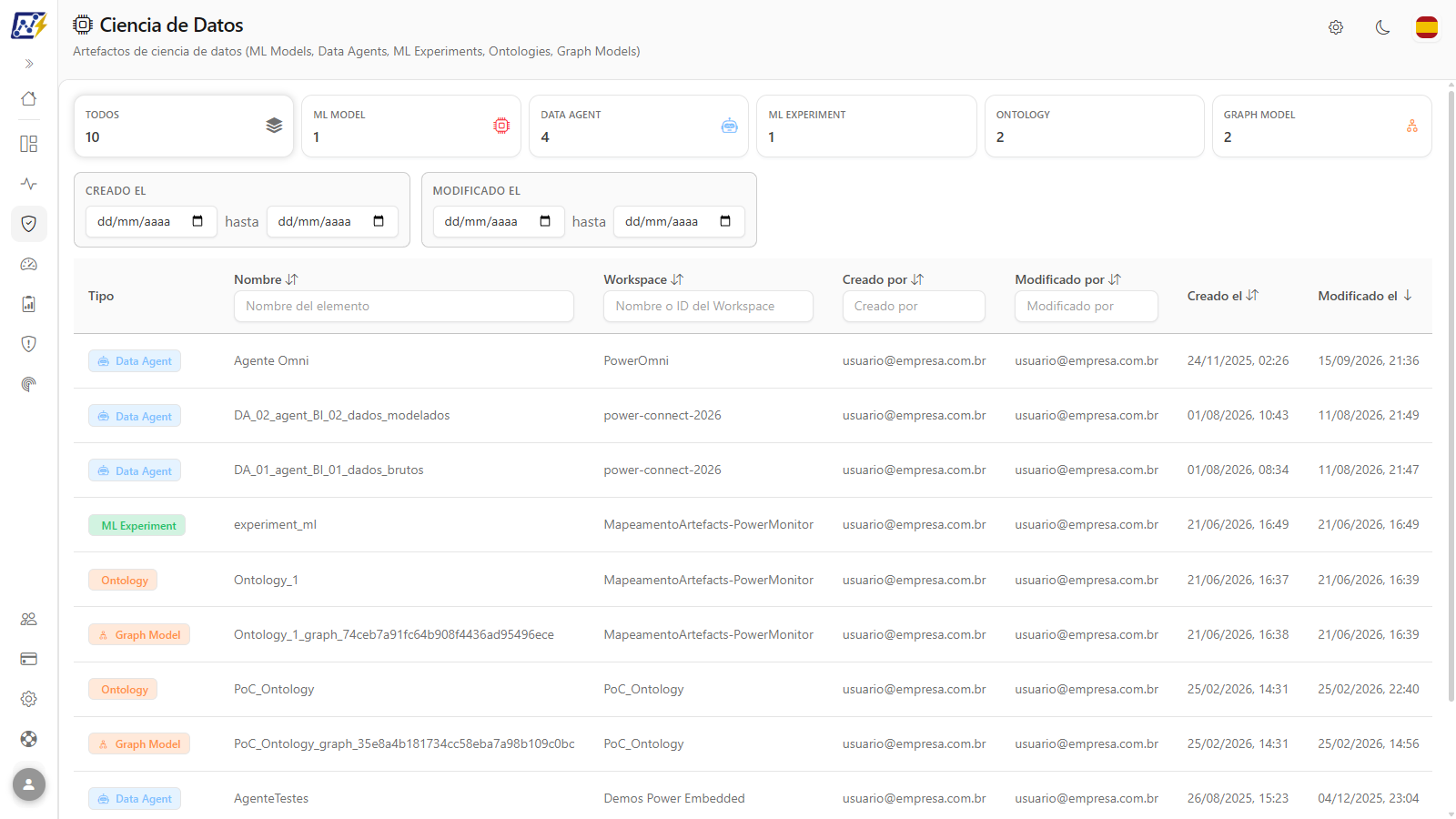1456x819 pixels.
Task: Open the home icon in sidebar
Action: point(29,98)
